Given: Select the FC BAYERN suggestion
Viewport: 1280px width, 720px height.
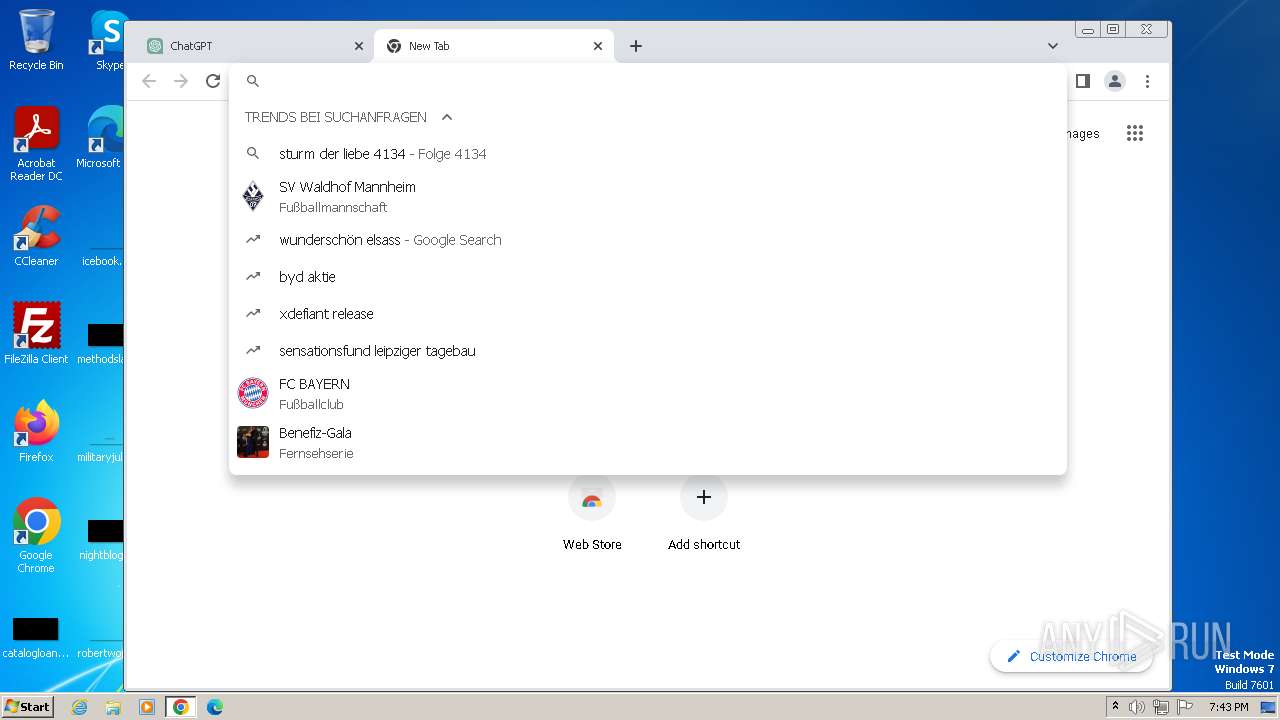Looking at the screenshot, I should (648, 394).
